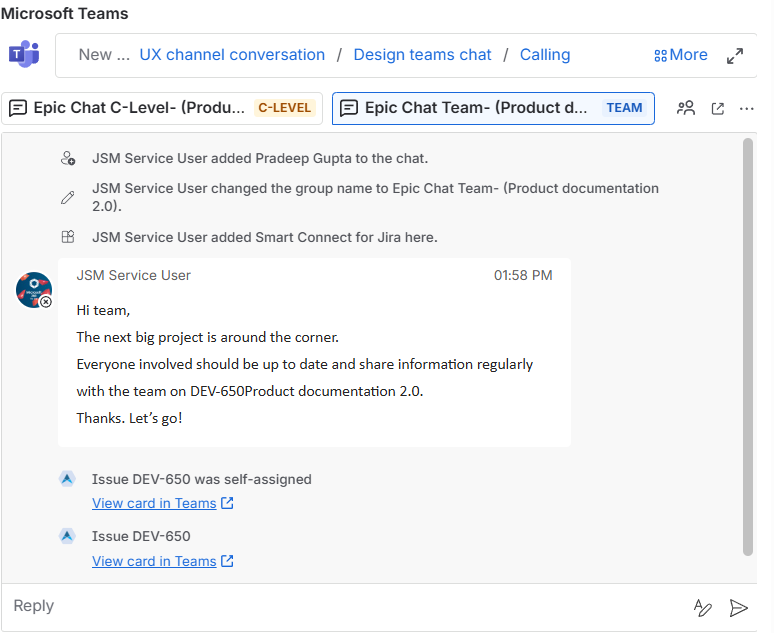The width and height of the screenshot is (774, 633).
Task: Open Design teams chat breadcrumb link
Action: pyautogui.click(x=422, y=55)
